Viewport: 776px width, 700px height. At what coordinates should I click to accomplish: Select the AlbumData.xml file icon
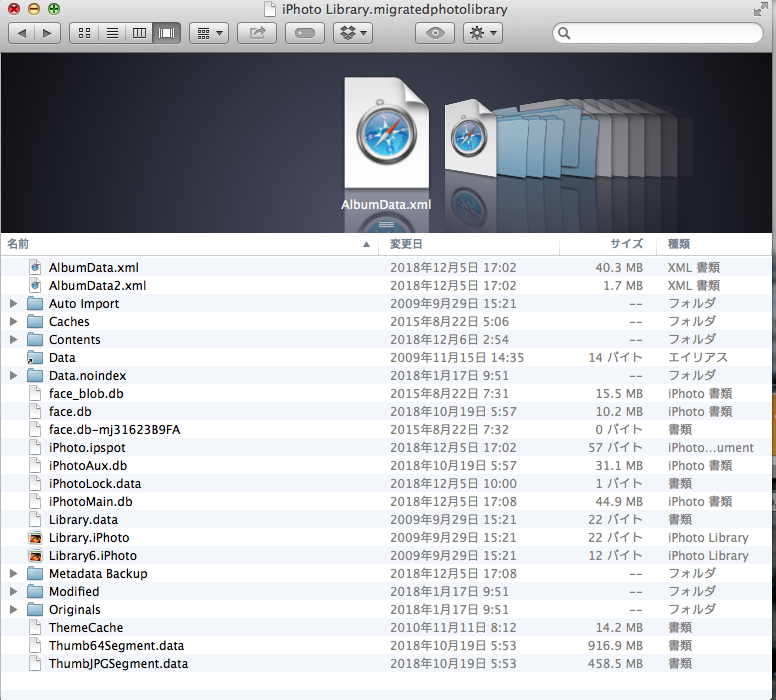pyautogui.click(x=35, y=267)
